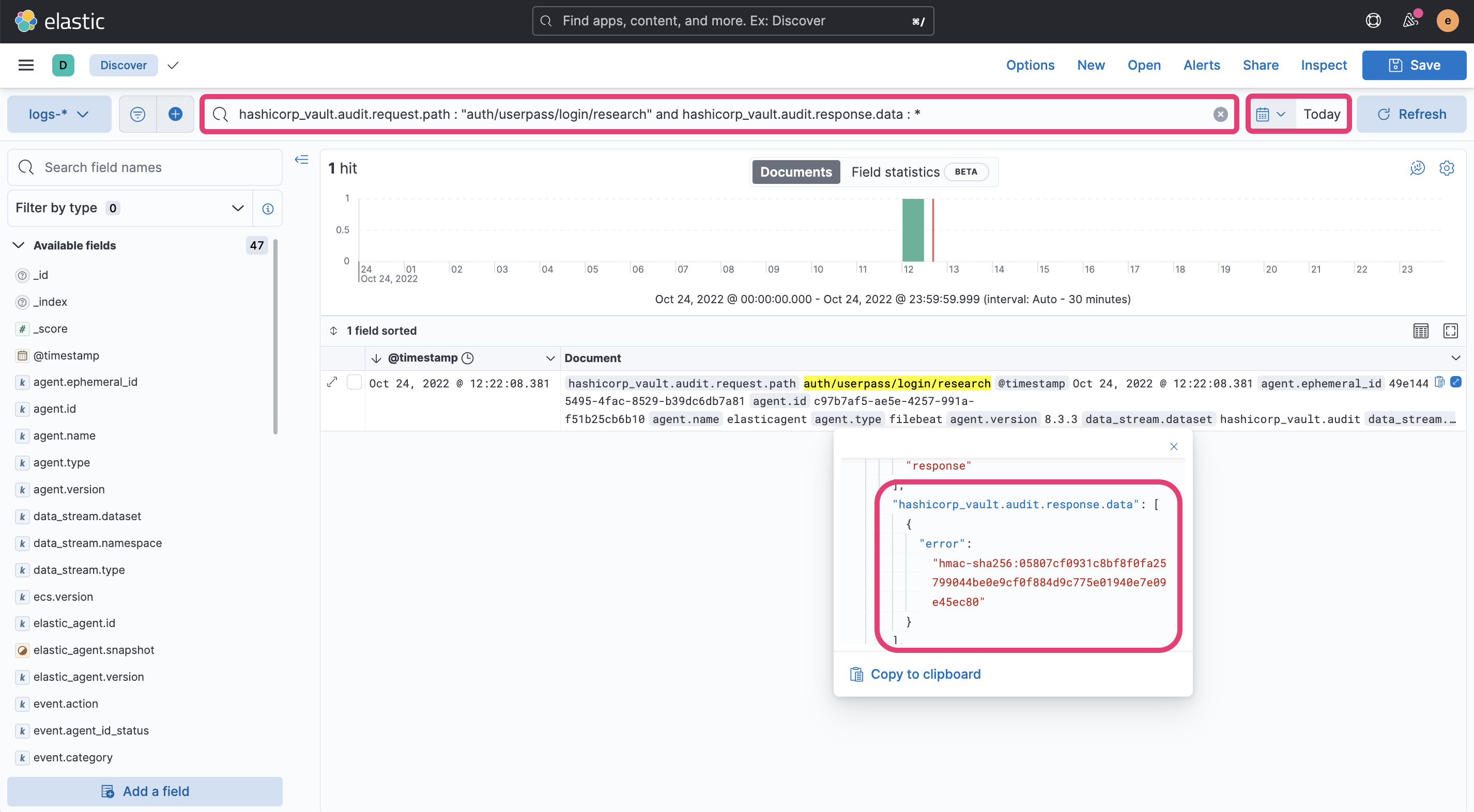Open the Options menu

[1030, 65]
